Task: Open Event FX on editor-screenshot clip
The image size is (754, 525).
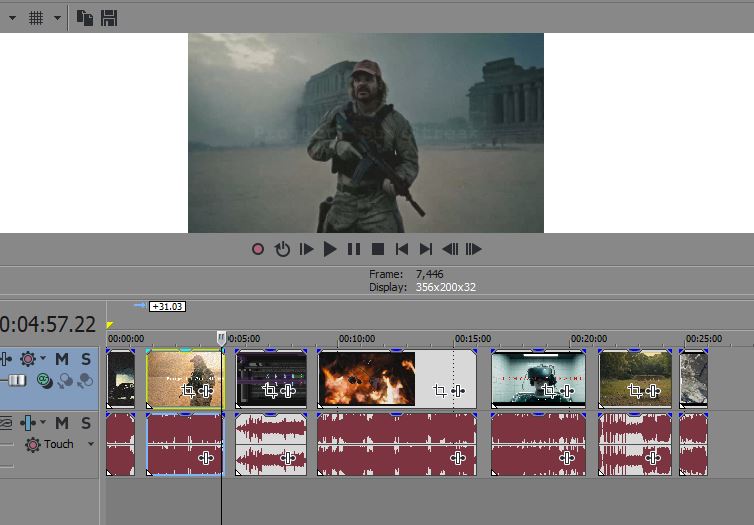Action: tap(288, 391)
